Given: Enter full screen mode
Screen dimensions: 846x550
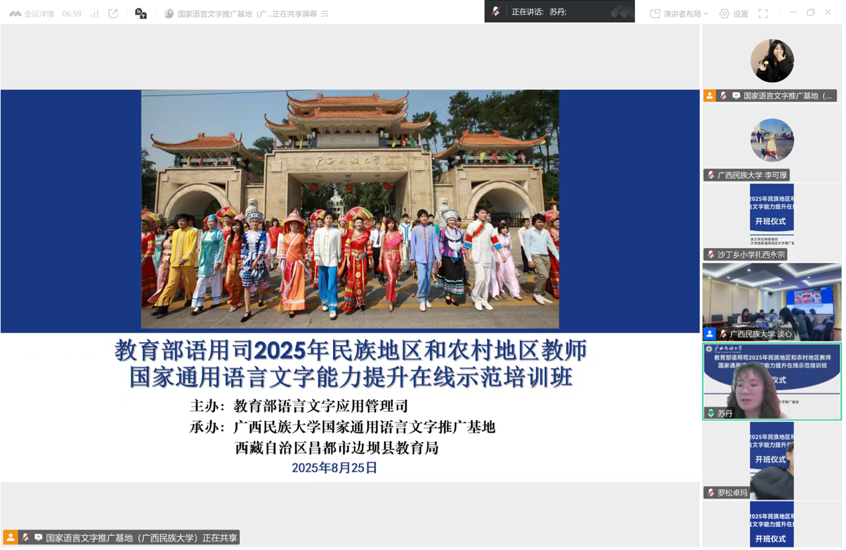Looking at the screenshot, I should pos(763,14).
